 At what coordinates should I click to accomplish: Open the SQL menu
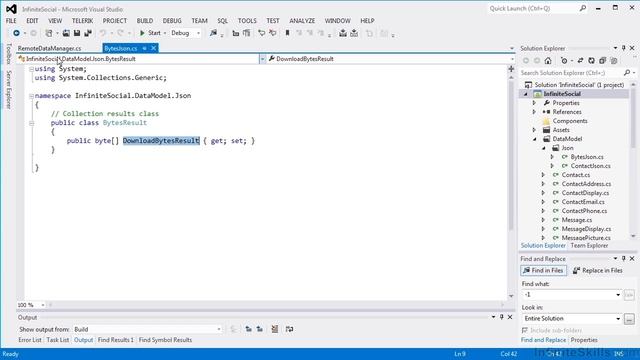pyautogui.click(x=222, y=20)
